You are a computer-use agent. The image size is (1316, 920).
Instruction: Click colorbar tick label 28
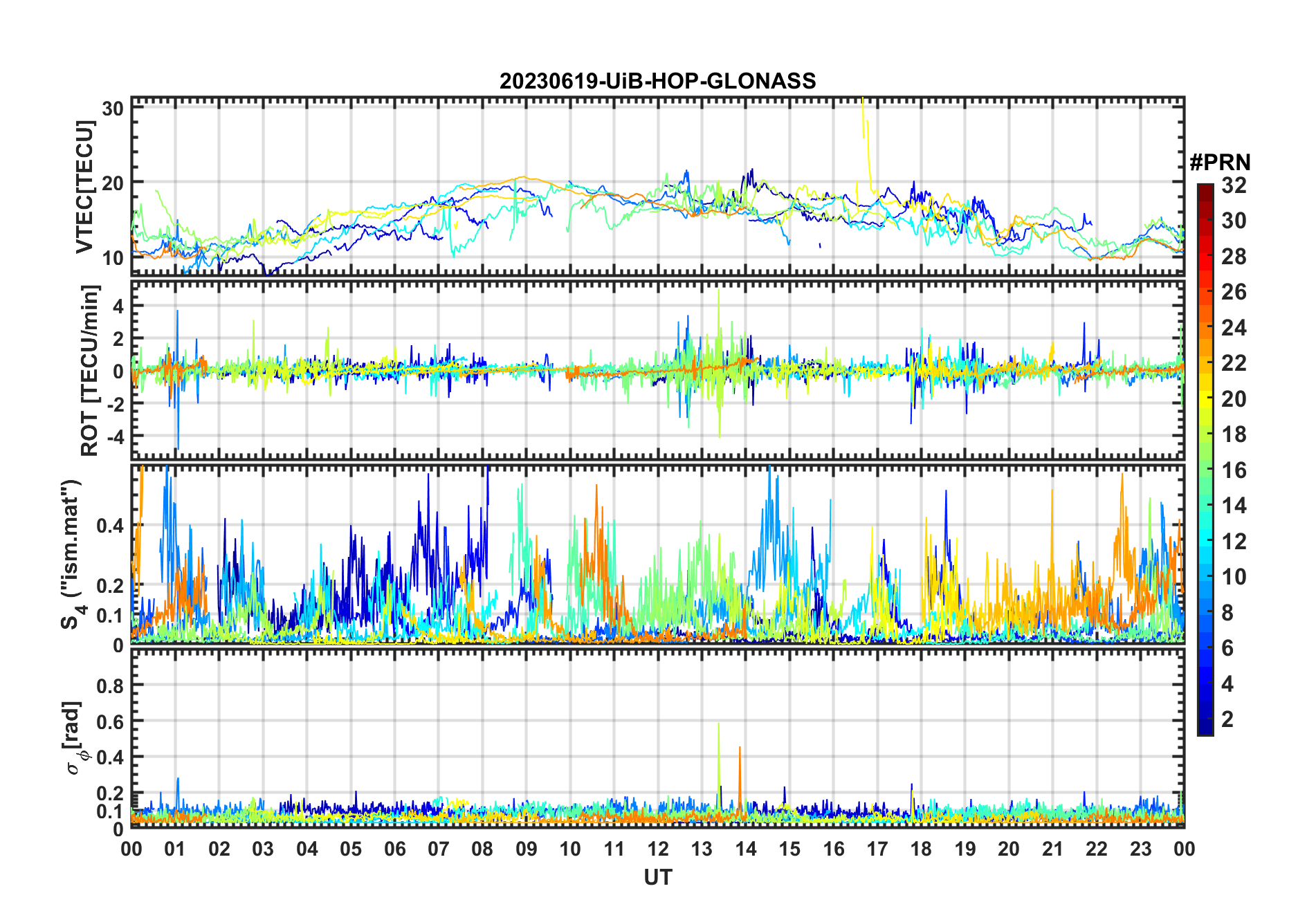tap(1234, 257)
